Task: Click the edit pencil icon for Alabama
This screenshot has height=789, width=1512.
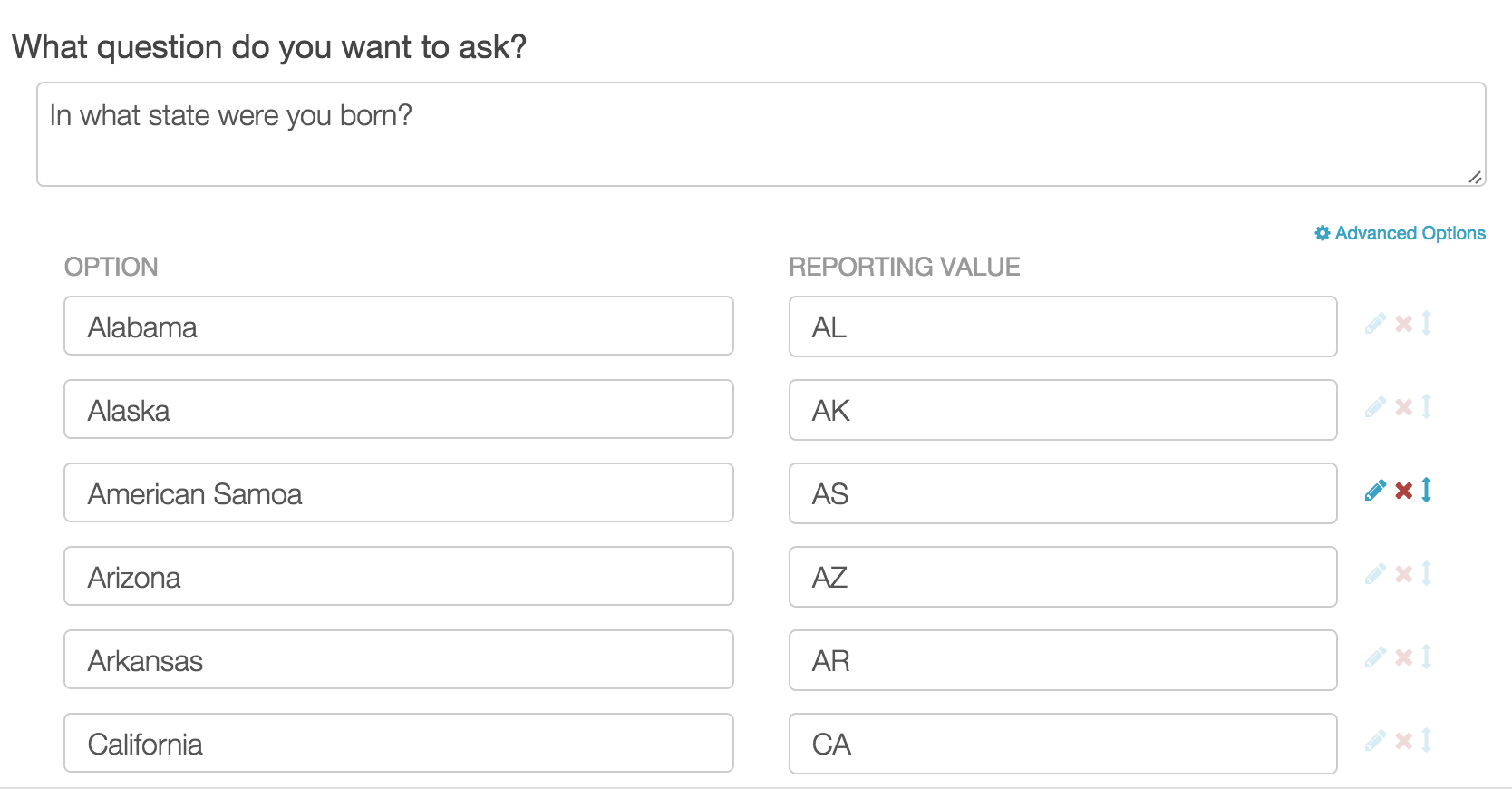Action: [1375, 324]
